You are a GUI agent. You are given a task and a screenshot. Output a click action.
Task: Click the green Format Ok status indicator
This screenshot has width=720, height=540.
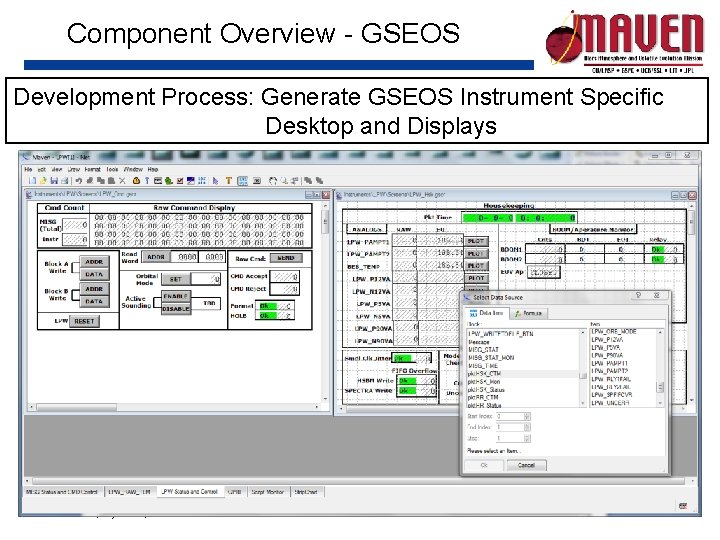point(268,306)
